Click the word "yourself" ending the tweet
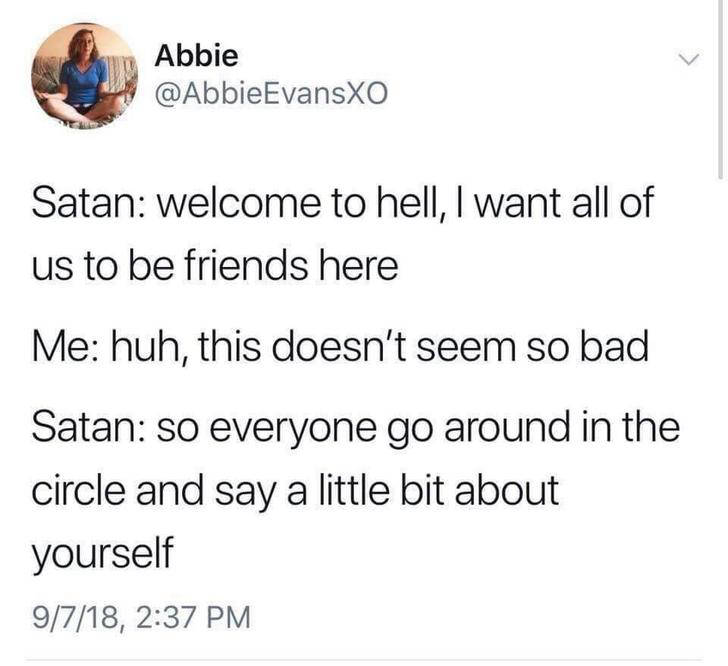Viewport: 728px width, 666px height. (x=102, y=555)
